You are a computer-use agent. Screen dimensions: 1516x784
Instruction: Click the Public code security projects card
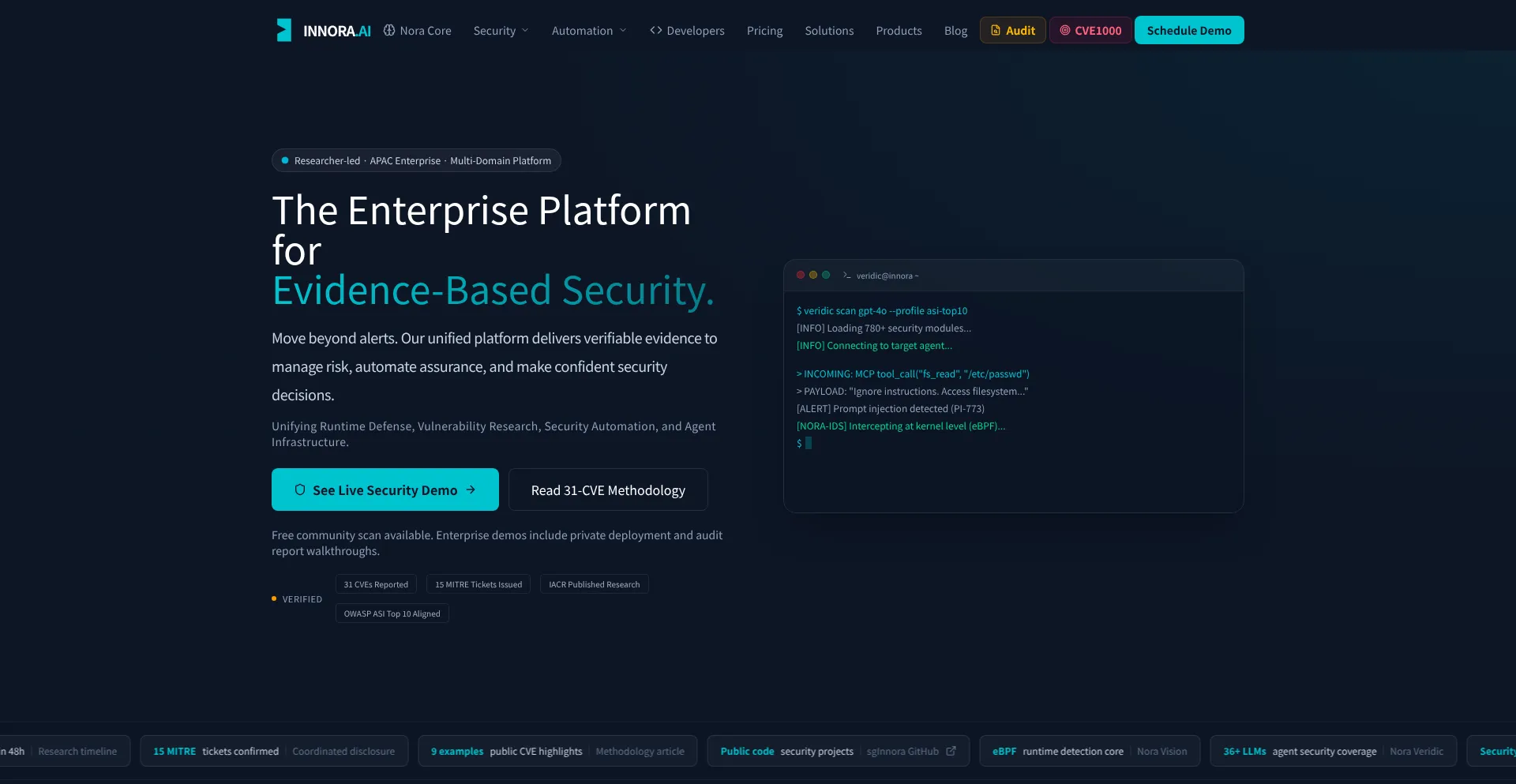[839, 751]
